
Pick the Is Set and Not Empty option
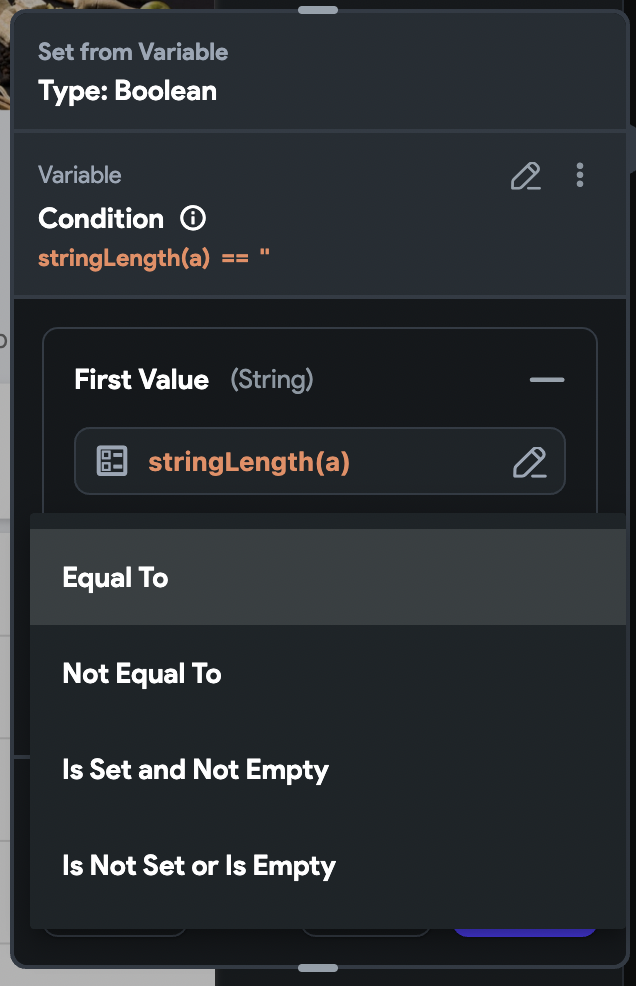click(x=195, y=770)
